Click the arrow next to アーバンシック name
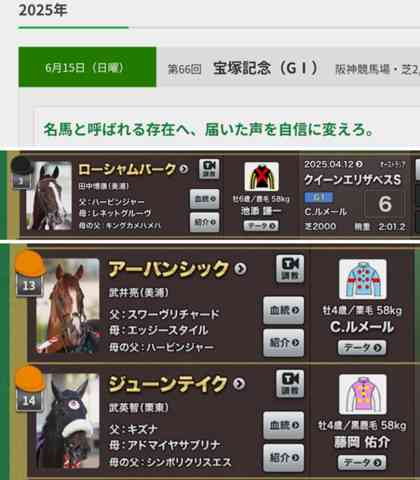The image size is (420, 480). click(240, 268)
